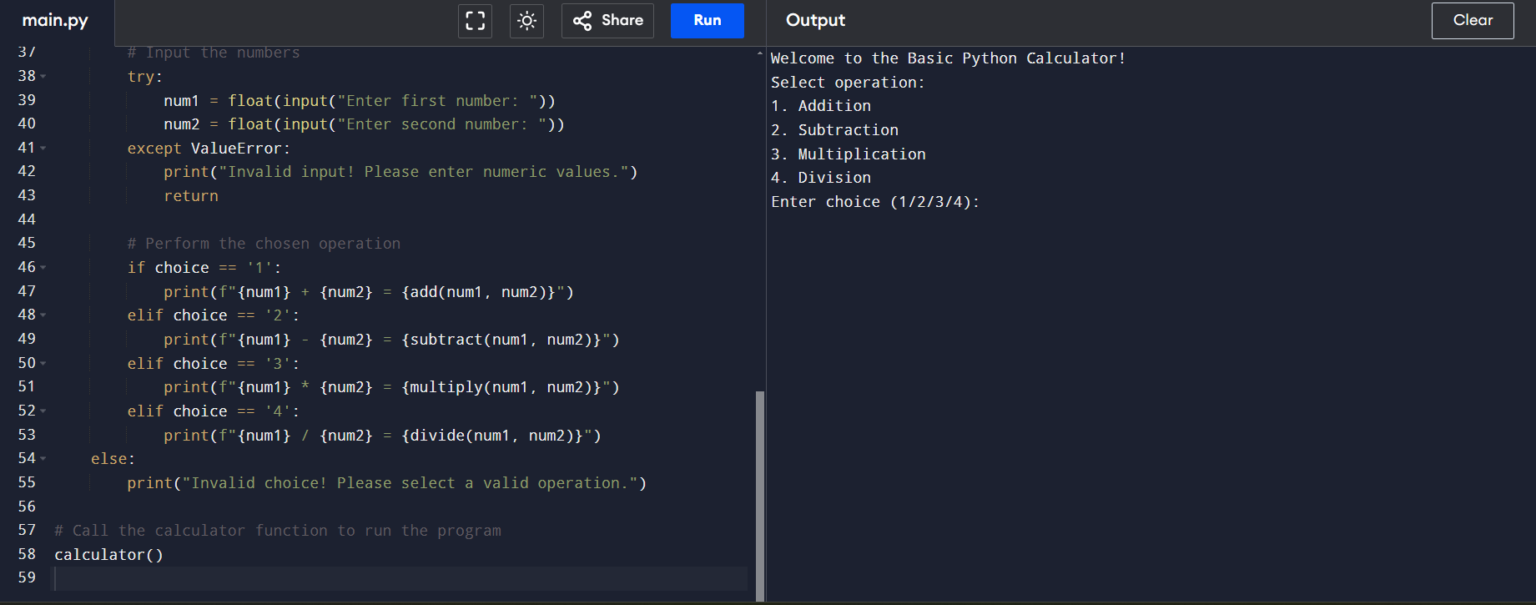Click the return statement on line 43
The width and height of the screenshot is (1536, 605).
click(191, 196)
